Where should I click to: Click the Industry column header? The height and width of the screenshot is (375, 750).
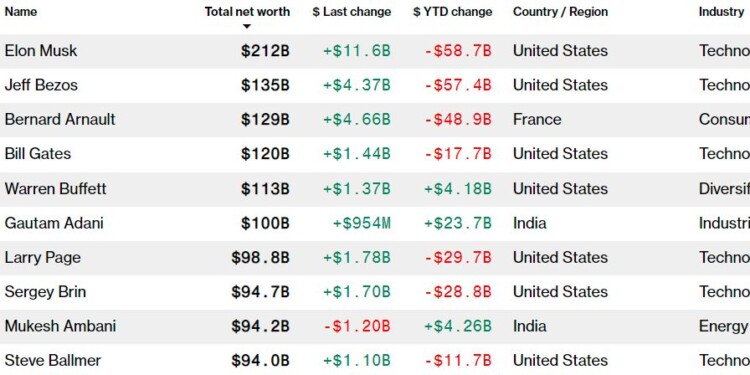[721, 11]
